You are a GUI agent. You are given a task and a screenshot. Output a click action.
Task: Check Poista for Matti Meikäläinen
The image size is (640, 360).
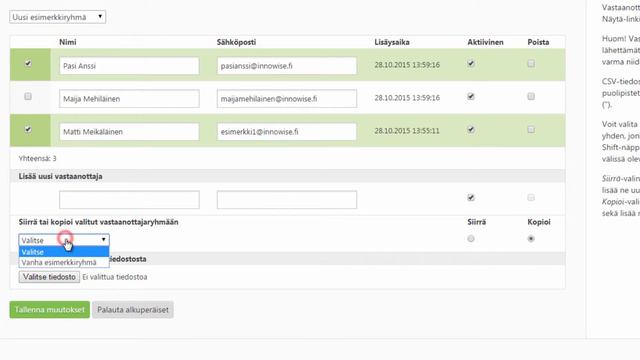pyautogui.click(x=531, y=130)
